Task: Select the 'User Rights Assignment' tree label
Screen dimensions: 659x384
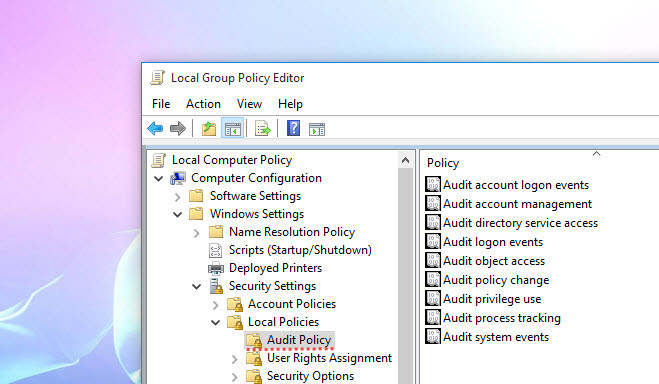Action: point(330,358)
